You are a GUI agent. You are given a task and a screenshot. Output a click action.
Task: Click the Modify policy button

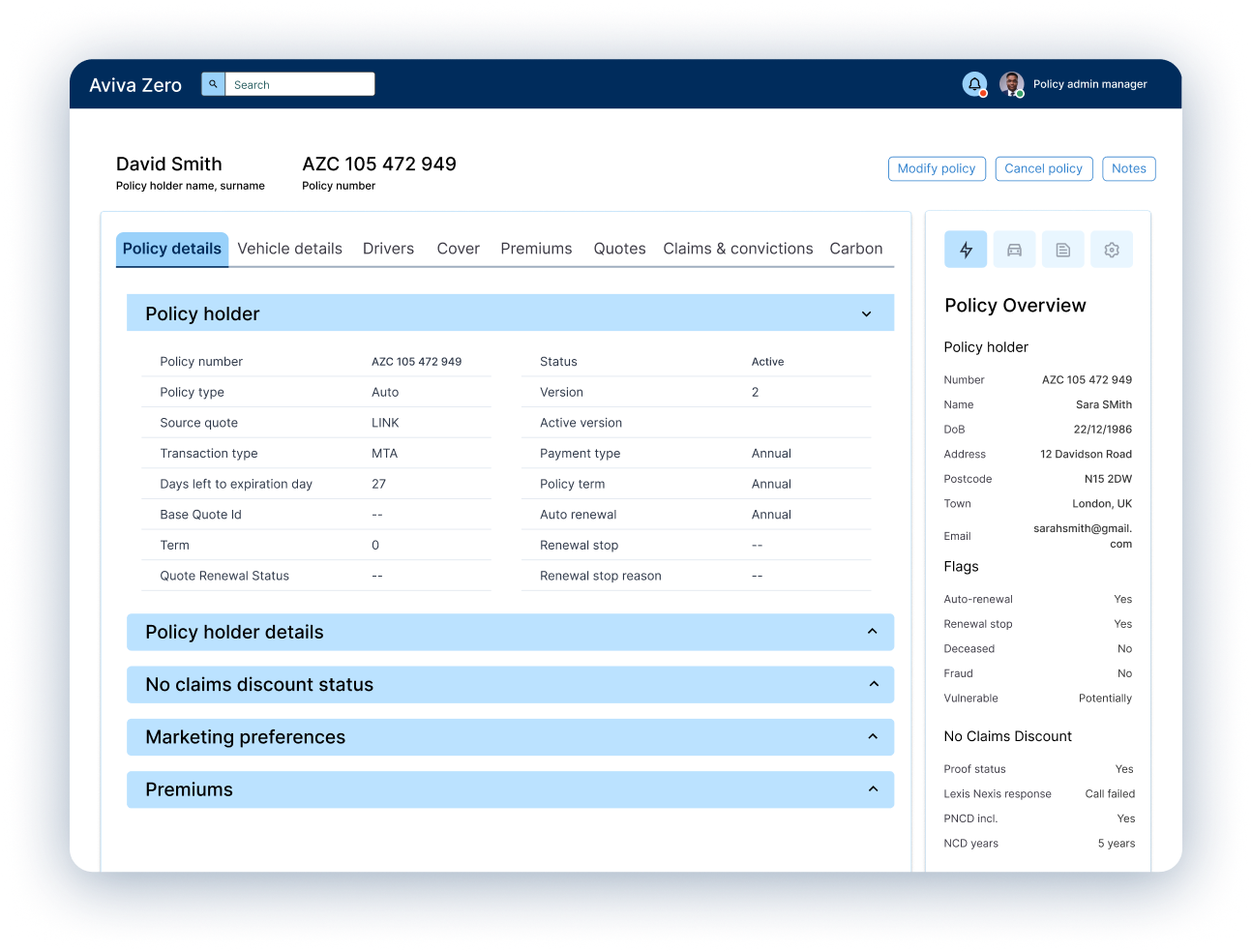937,168
